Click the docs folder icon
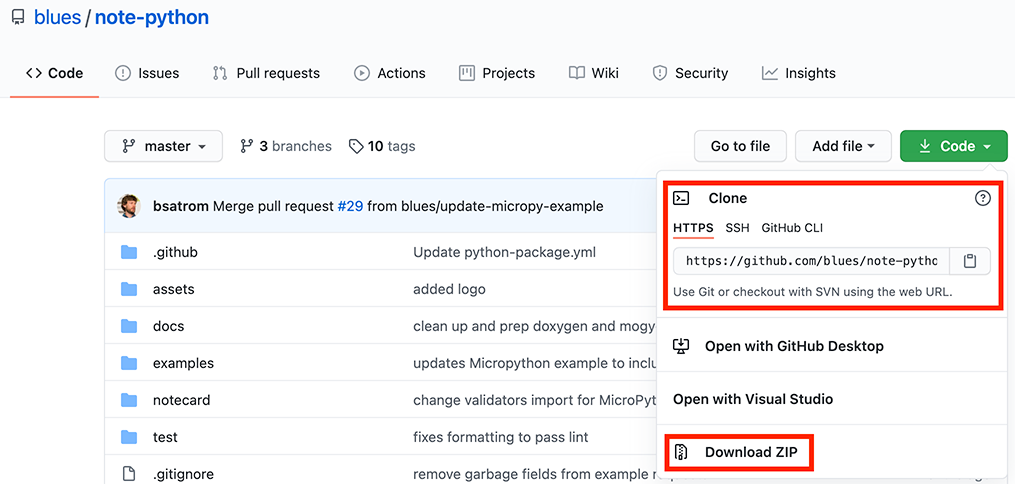 coord(129,326)
